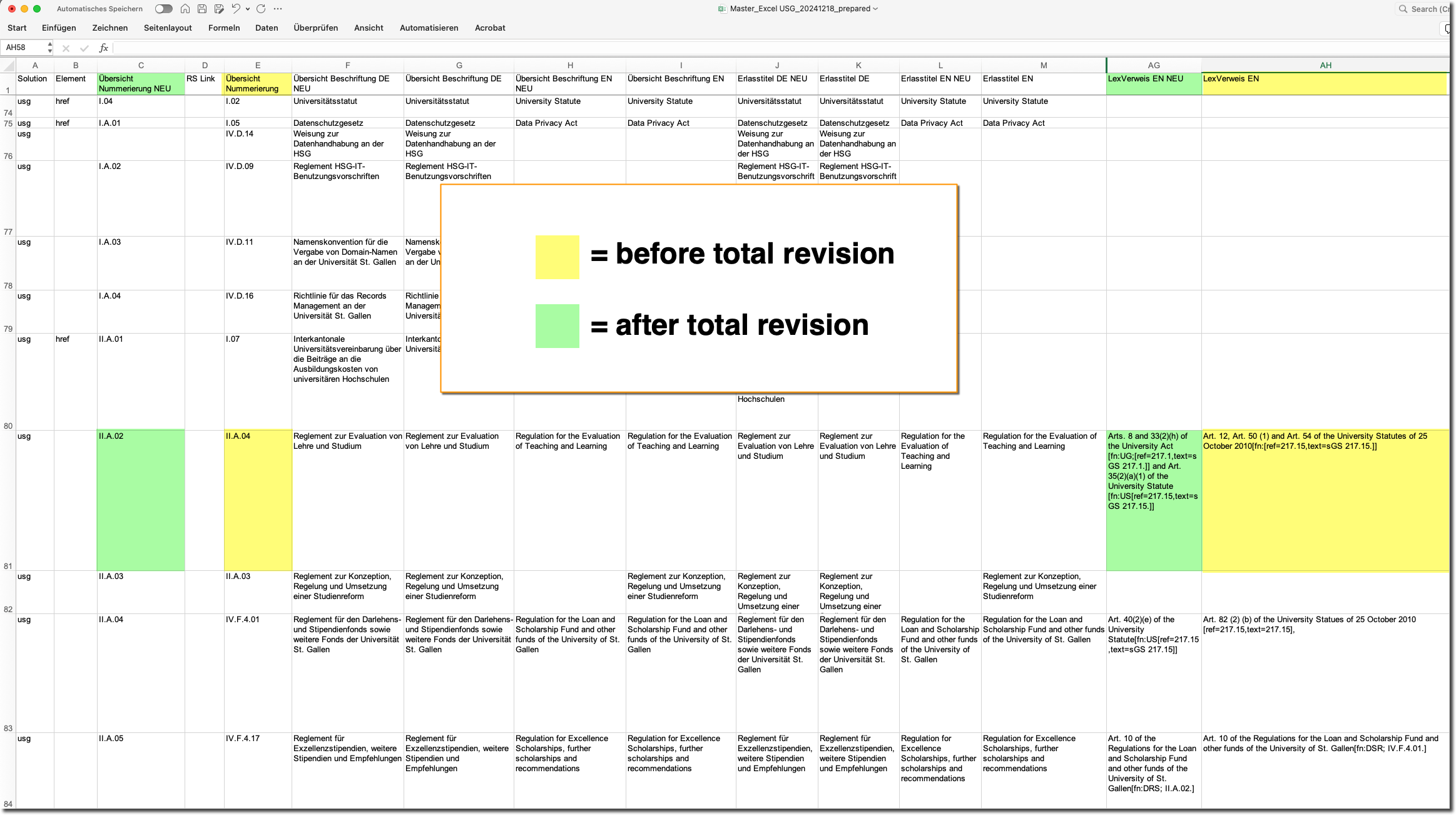Open the undo history dropdown arrow

[x=248, y=9]
